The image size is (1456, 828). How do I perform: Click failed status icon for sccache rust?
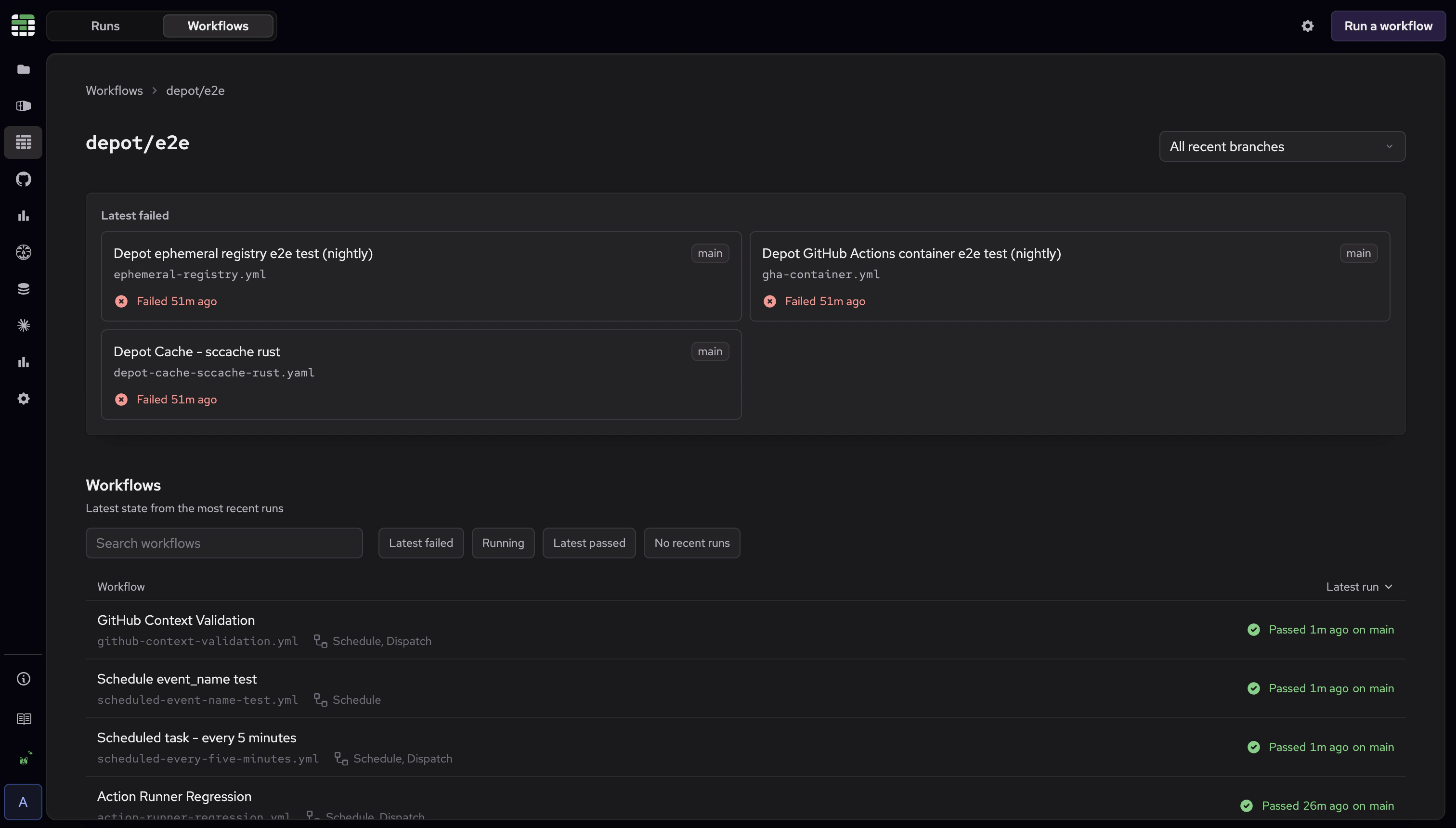click(x=121, y=400)
